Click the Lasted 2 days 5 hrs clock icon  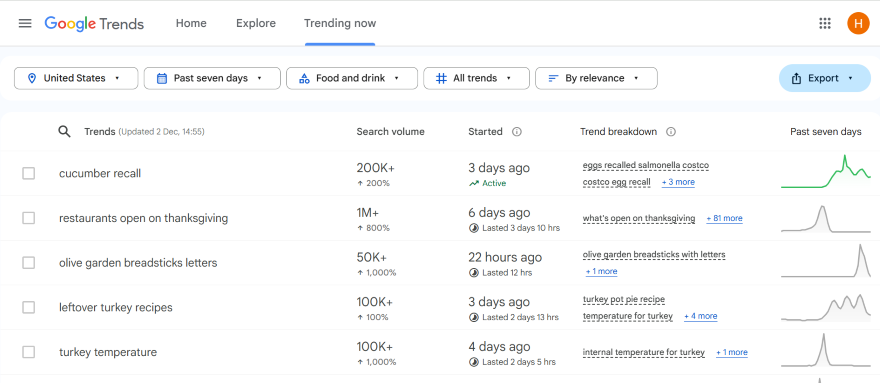point(474,362)
